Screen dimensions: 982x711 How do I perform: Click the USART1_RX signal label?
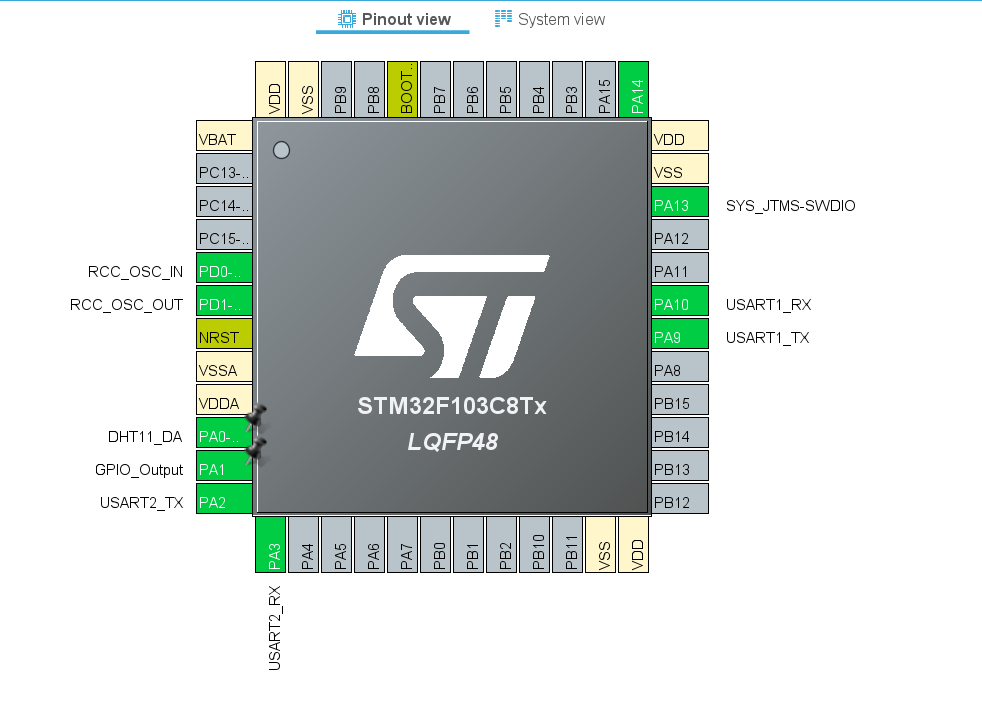coord(768,305)
